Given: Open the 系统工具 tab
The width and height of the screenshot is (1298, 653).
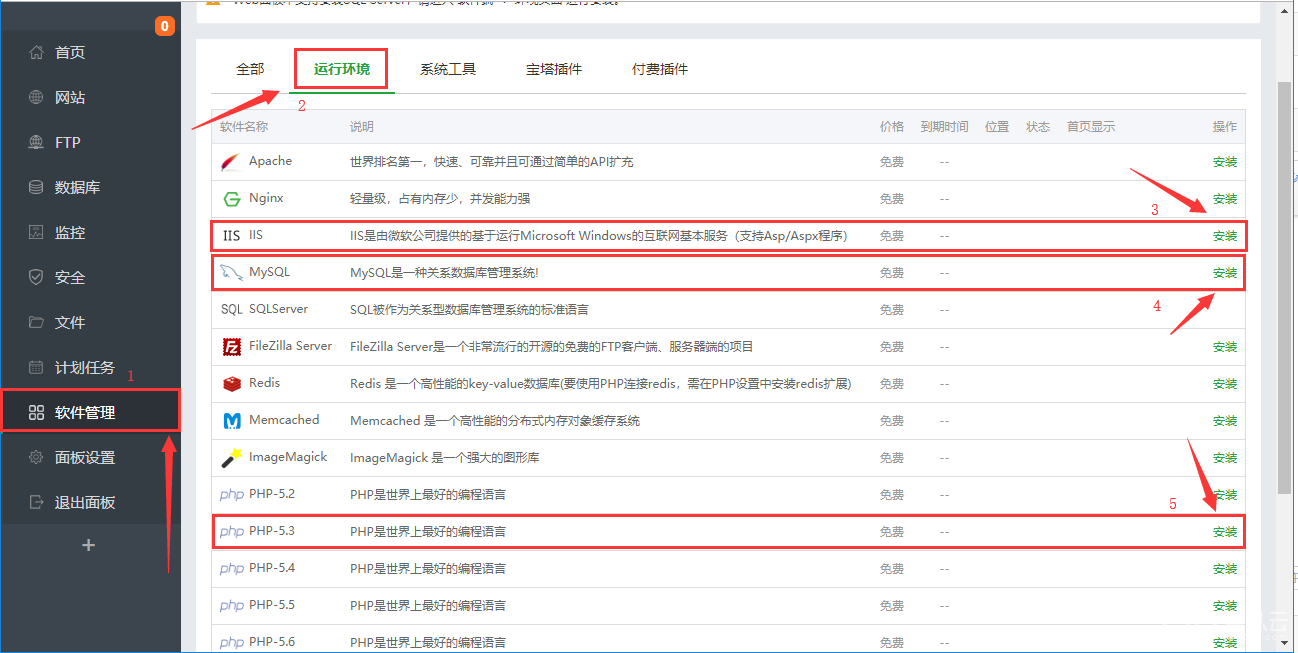Looking at the screenshot, I should point(448,69).
